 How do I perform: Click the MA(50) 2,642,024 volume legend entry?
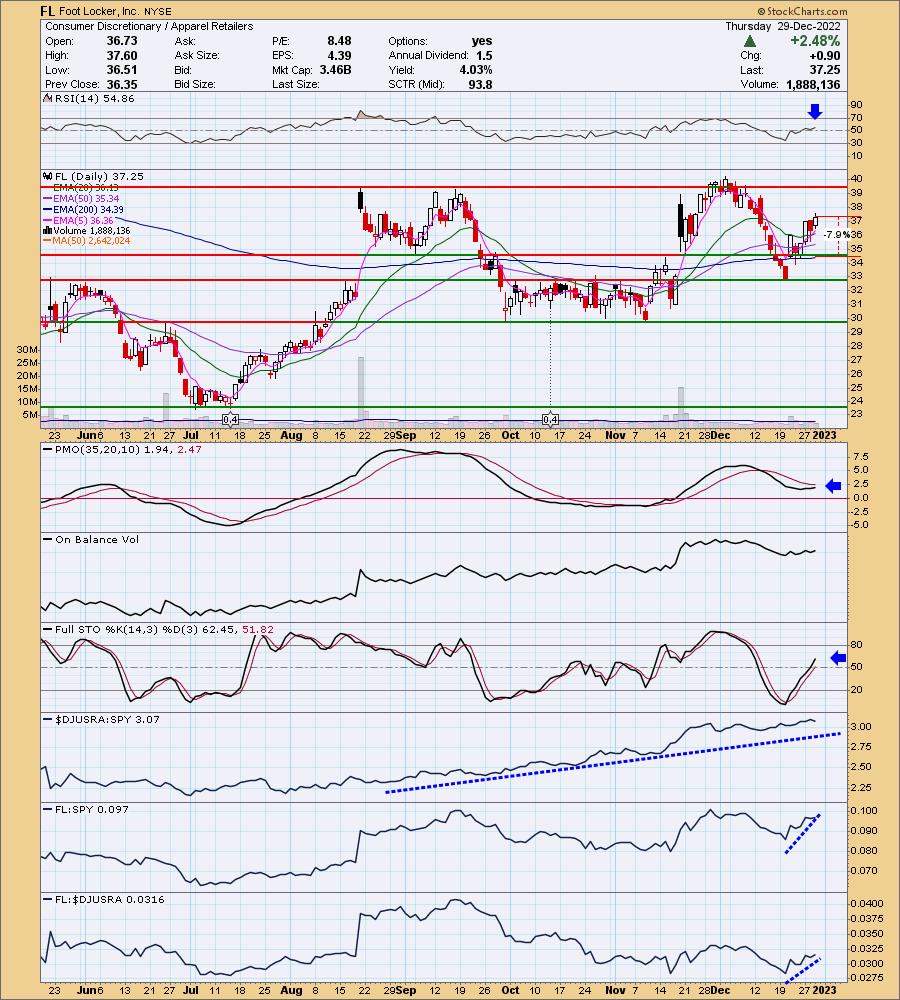point(91,240)
